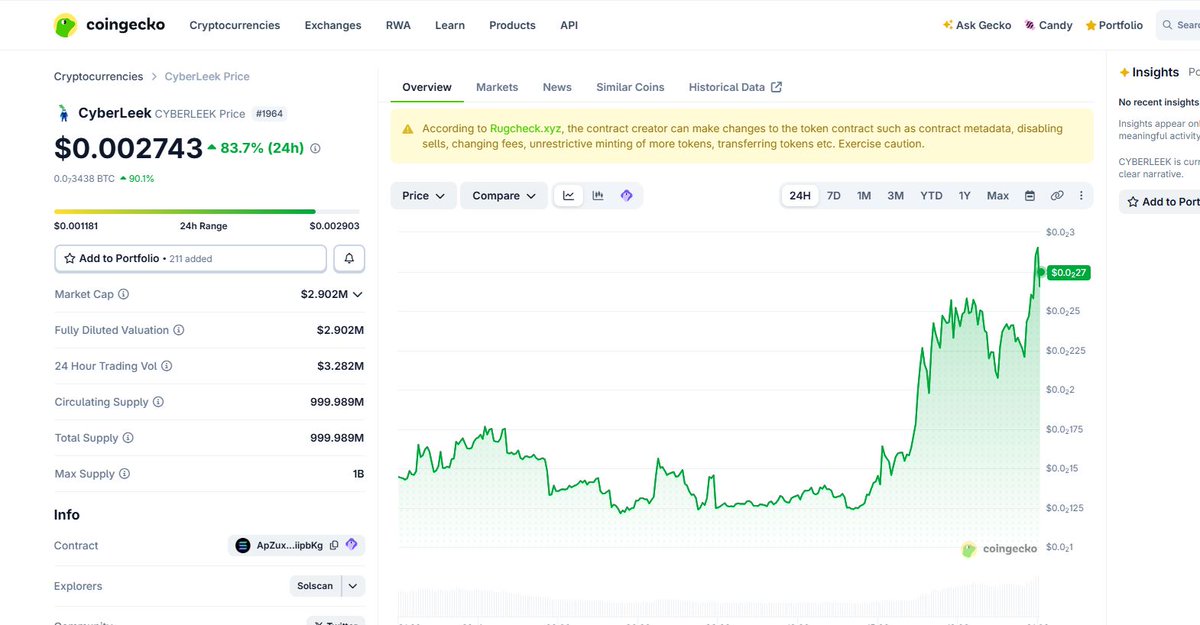Image resolution: width=1200 pixels, height=625 pixels.
Task: Click the $0.0₂27 current price marker
Action: (x=1069, y=272)
